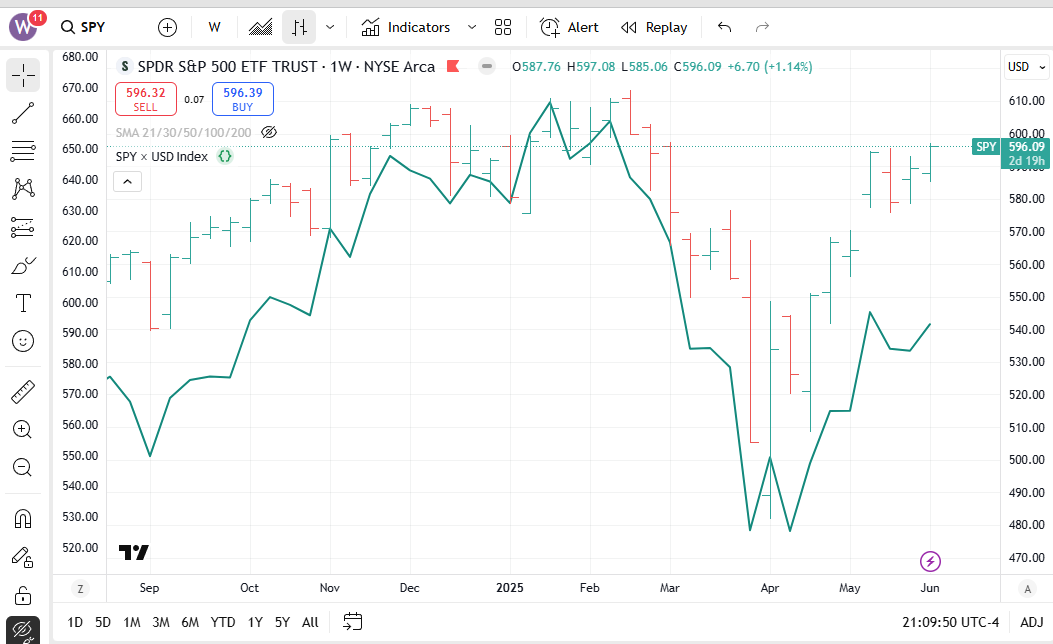This screenshot has height=644, width=1053.
Task: Click the SPY price label on scale
Action: click(x=986, y=146)
